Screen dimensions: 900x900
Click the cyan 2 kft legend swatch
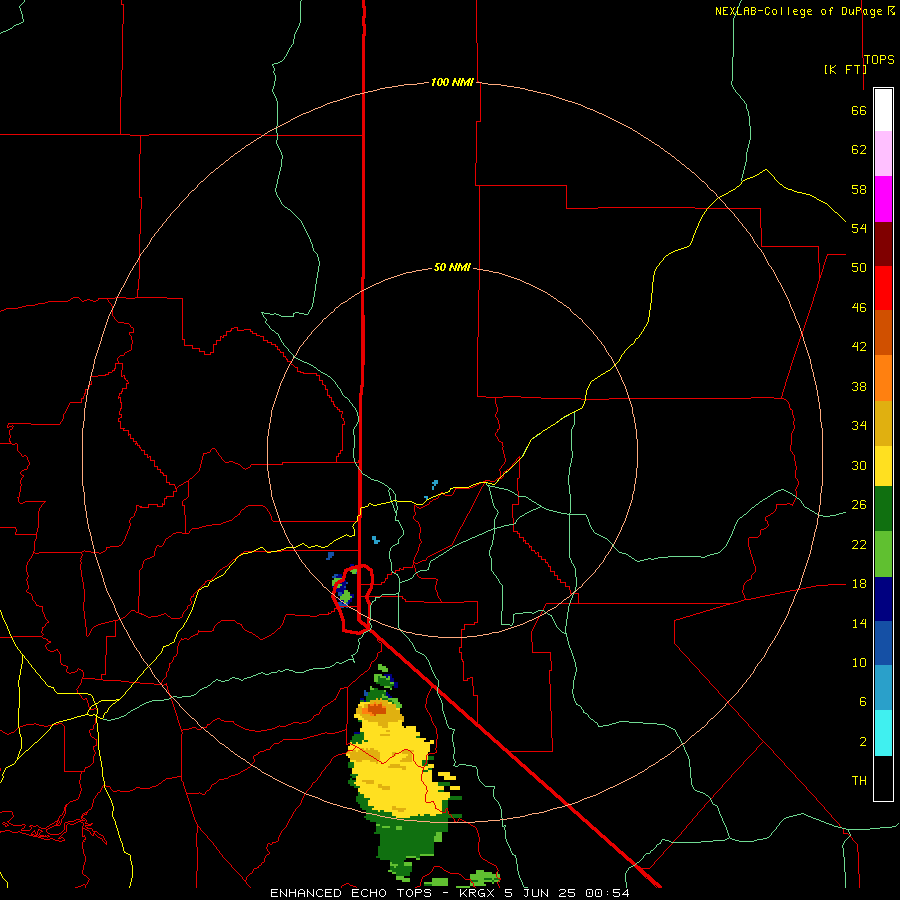(x=883, y=733)
